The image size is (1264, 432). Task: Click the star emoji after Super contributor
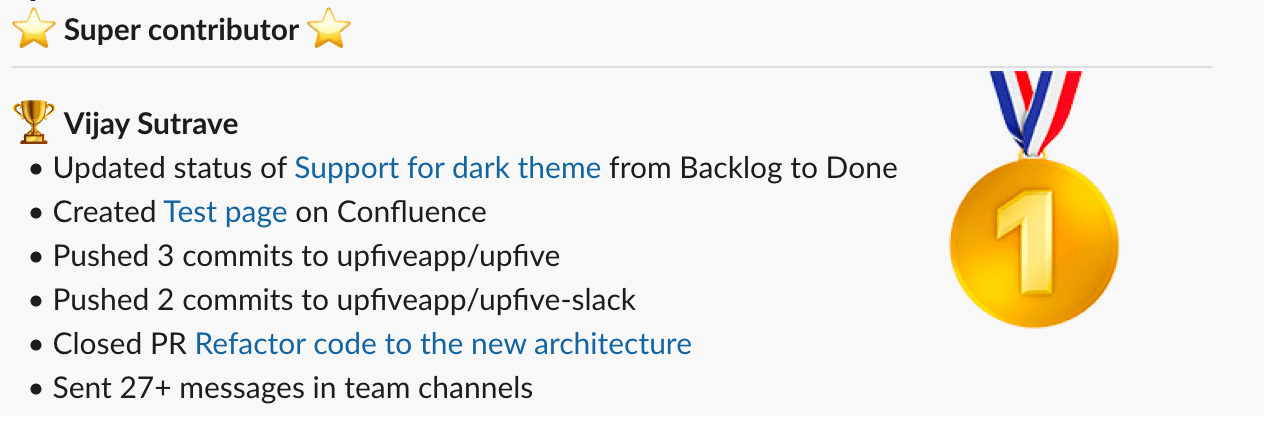tap(329, 30)
